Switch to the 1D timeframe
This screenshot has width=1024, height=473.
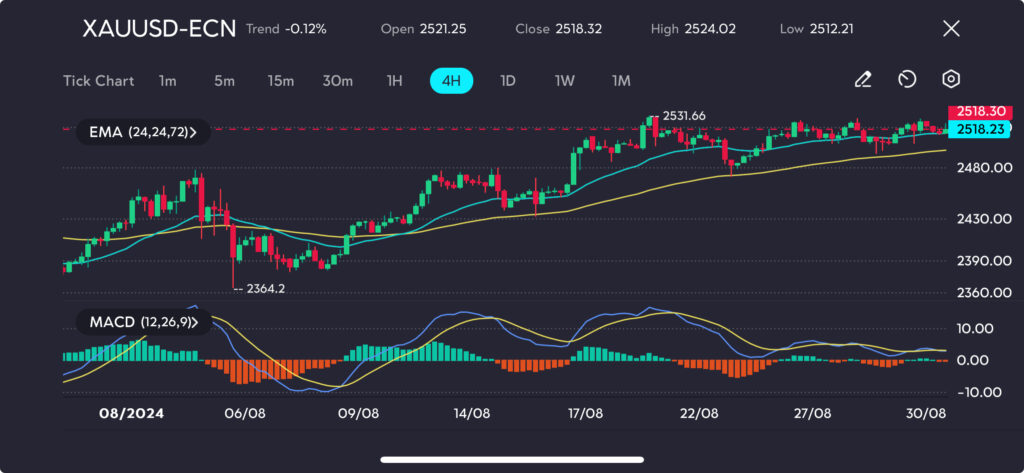pos(507,81)
